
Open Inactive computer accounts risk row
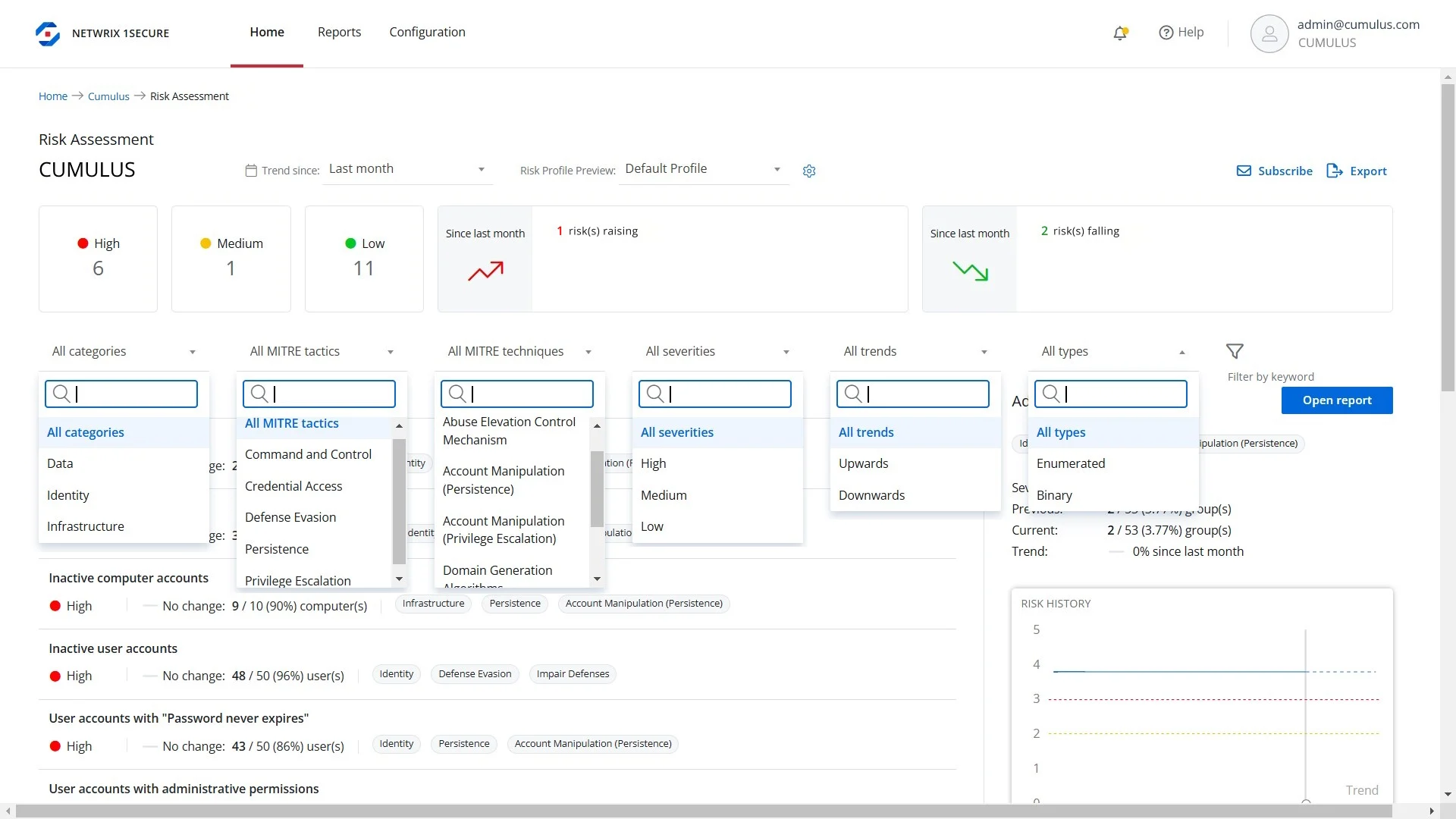[497, 594]
